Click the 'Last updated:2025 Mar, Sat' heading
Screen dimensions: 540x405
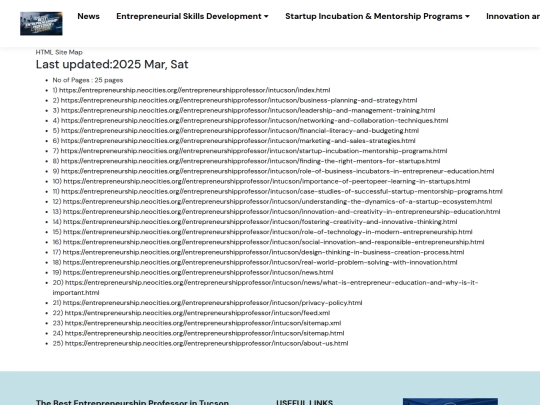click(x=112, y=64)
